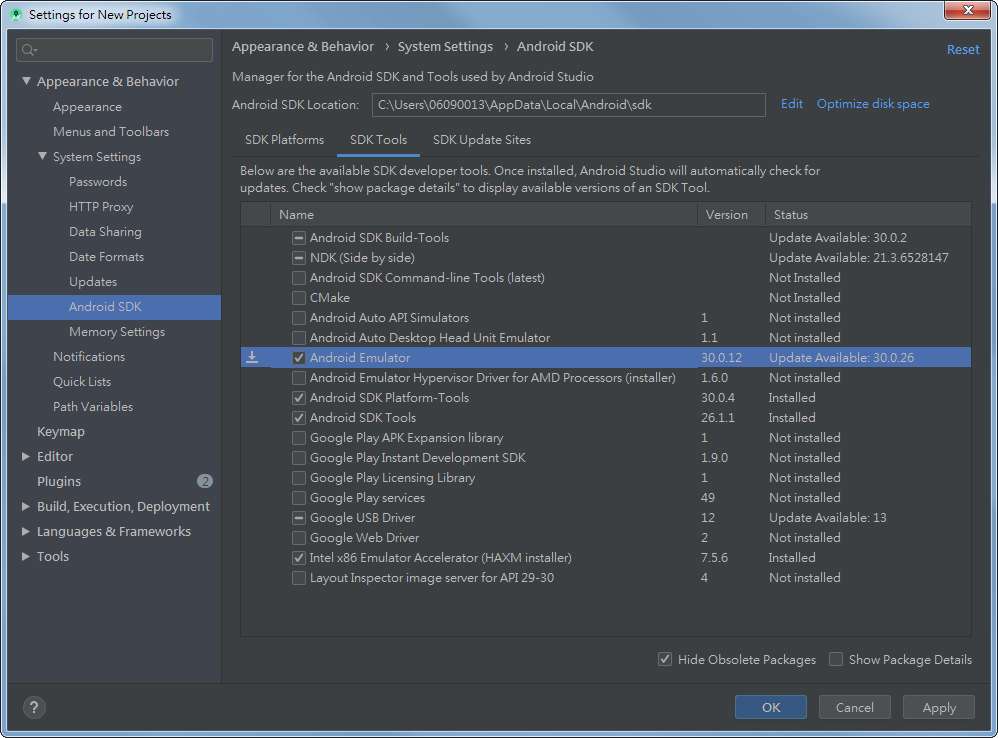Click the OK button
Viewport: 998px width, 738px height.
771,707
